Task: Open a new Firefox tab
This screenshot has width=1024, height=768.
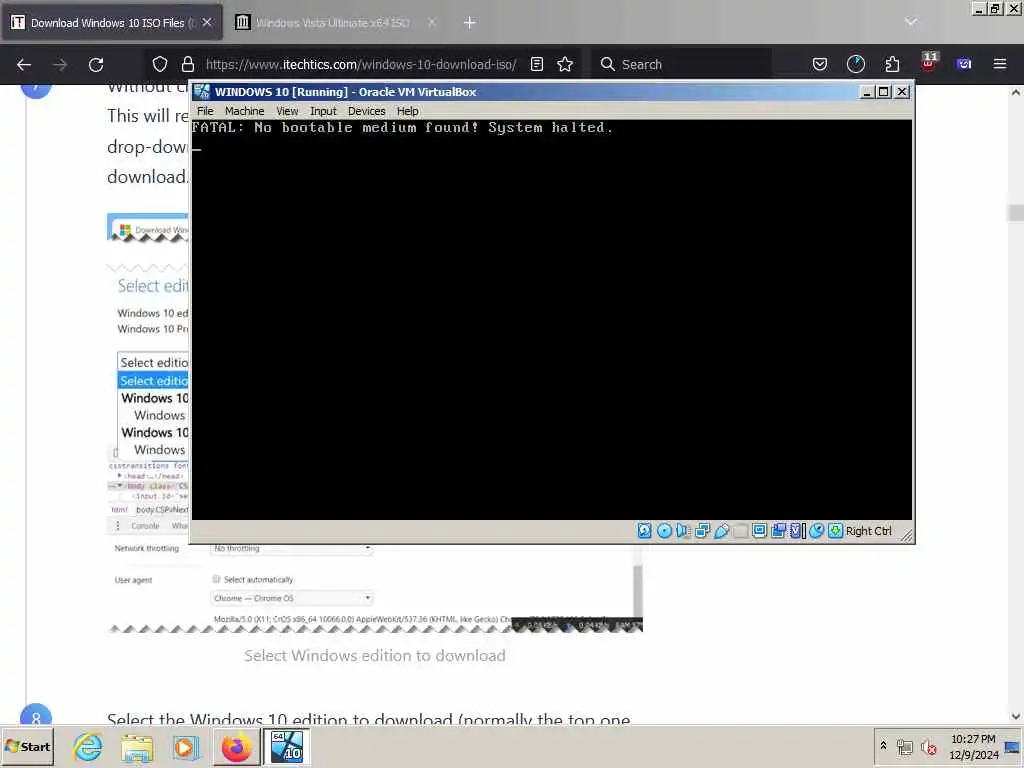Action: tap(470, 23)
